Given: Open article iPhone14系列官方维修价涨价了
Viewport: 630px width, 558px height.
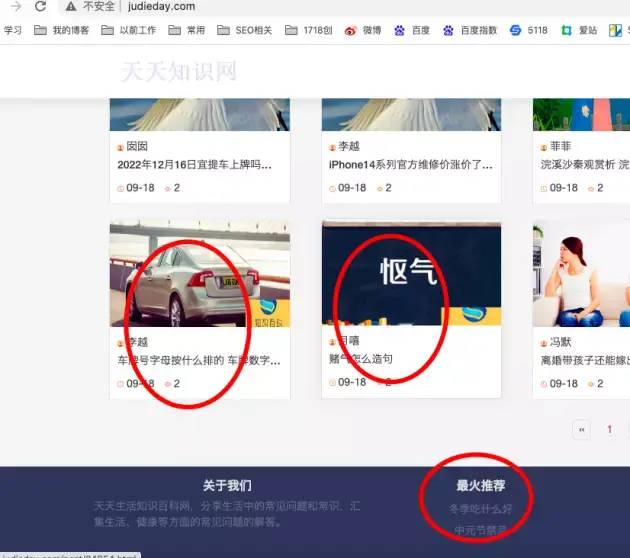Looking at the screenshot, I should click(x=411, y=165).
